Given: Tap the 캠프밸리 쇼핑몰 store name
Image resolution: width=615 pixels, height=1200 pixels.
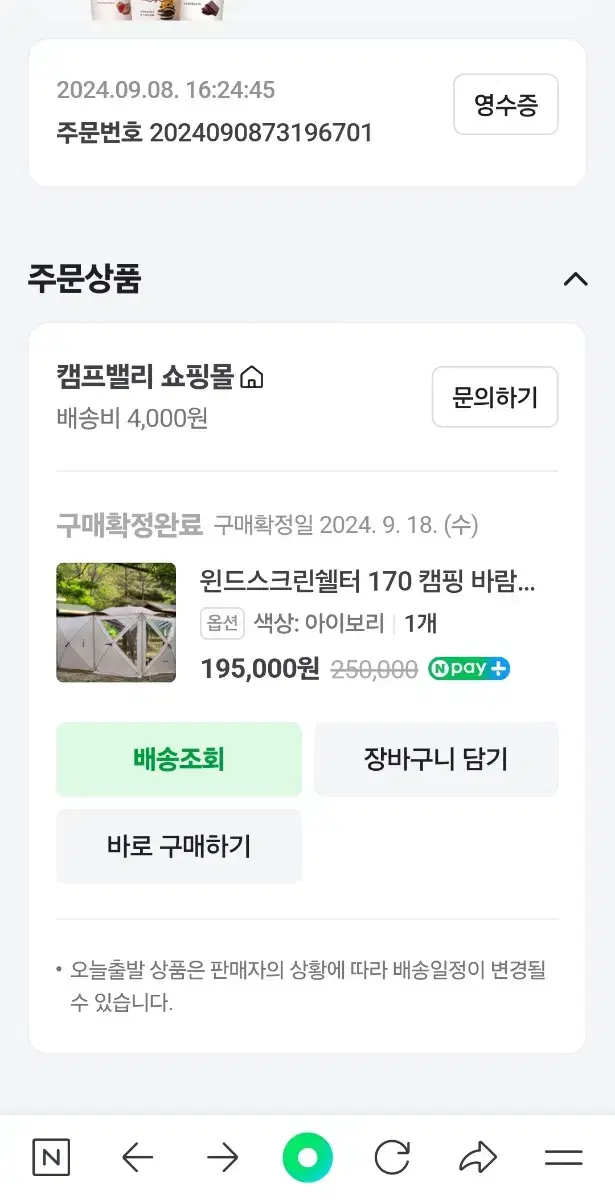Looking at the screenshot, I should click(145, 378).
